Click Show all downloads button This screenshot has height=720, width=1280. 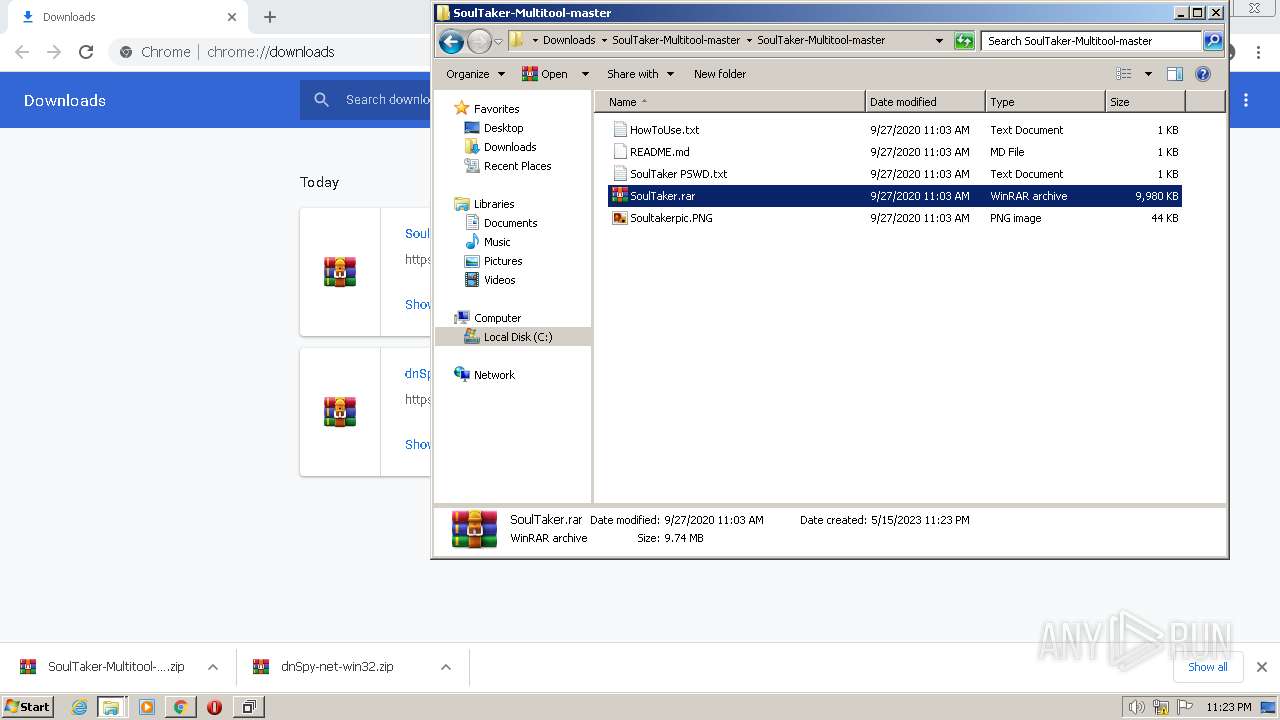point(1207,667)
